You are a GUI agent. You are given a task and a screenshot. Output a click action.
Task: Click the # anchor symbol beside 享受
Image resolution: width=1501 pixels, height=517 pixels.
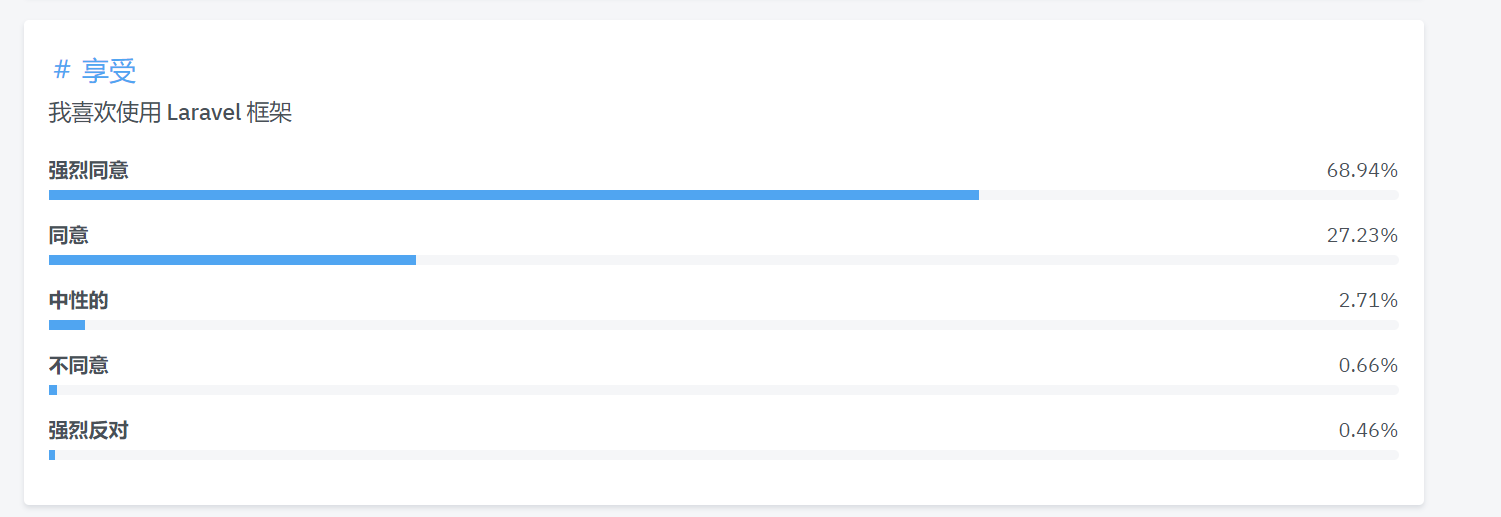click(x=62, y=70)
